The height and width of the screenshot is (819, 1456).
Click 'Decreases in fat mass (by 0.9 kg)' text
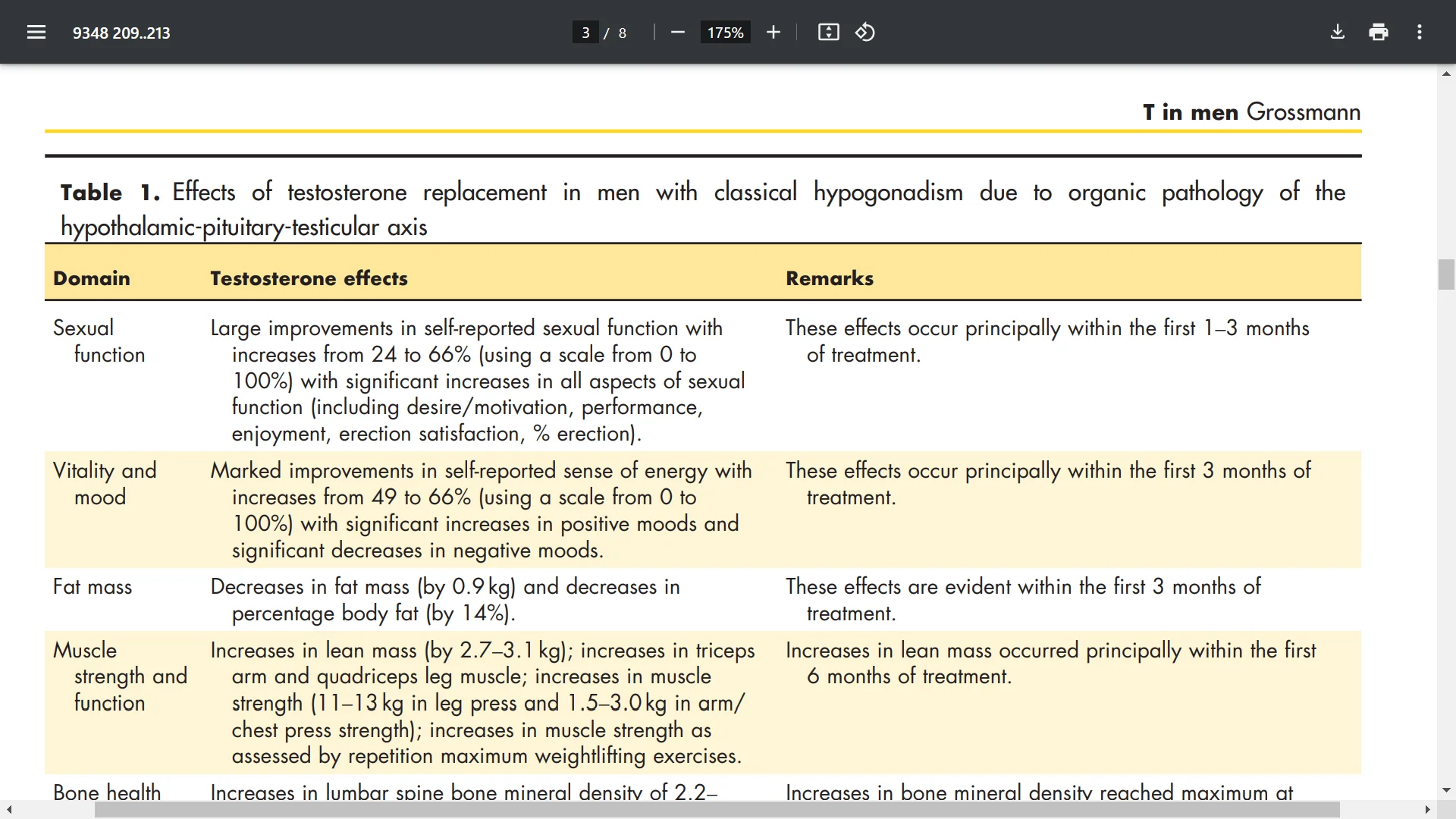363,587
